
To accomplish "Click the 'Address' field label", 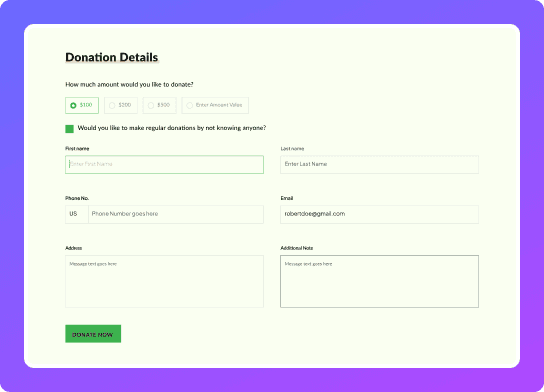I will [x=74, y=248].
